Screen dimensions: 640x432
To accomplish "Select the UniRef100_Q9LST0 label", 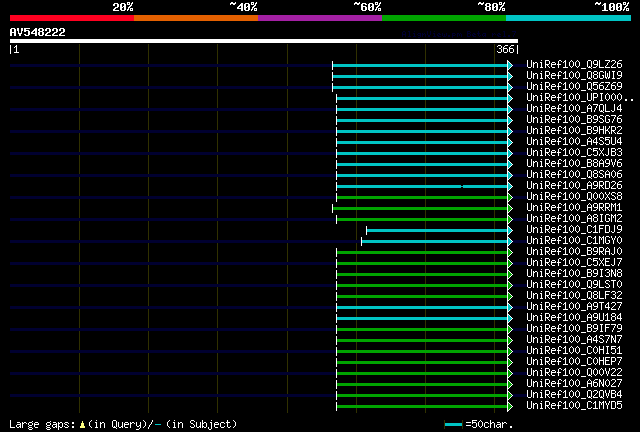I will point(574,285).
